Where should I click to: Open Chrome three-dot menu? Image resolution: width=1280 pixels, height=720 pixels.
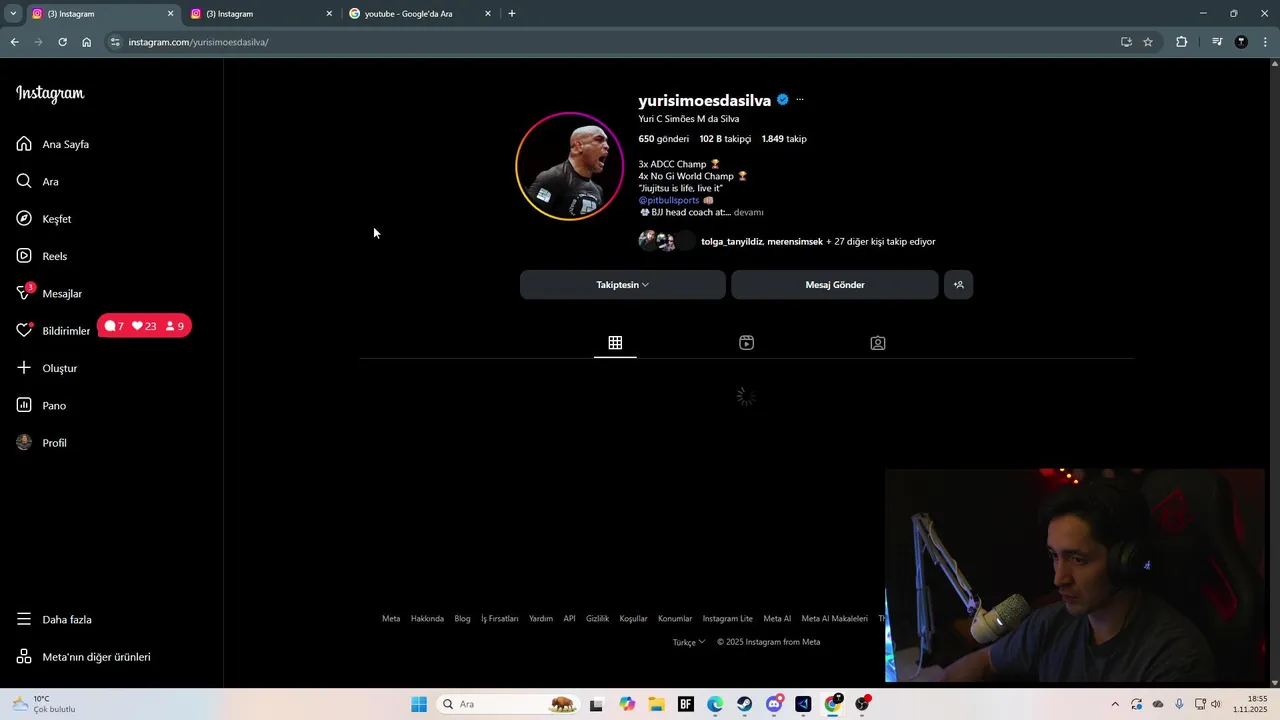point(1266,42)
